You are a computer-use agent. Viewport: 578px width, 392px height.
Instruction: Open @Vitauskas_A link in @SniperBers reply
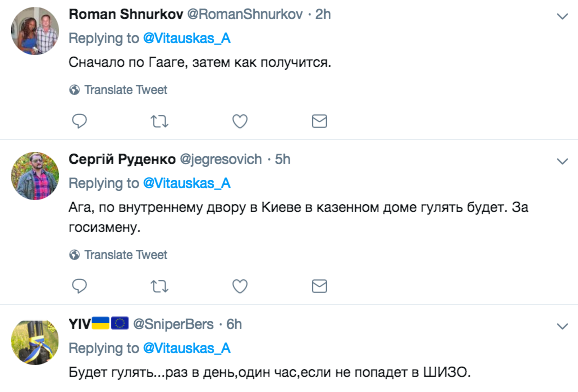point(187,348)
